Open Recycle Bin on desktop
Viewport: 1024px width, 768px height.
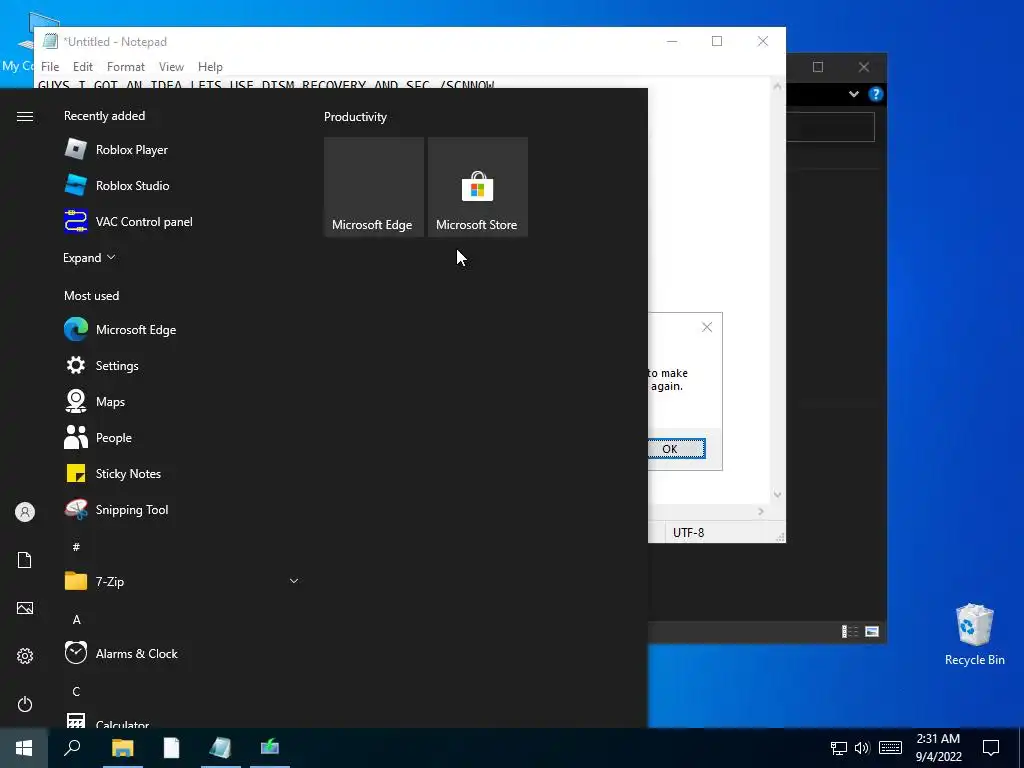[x=974, y=634]
